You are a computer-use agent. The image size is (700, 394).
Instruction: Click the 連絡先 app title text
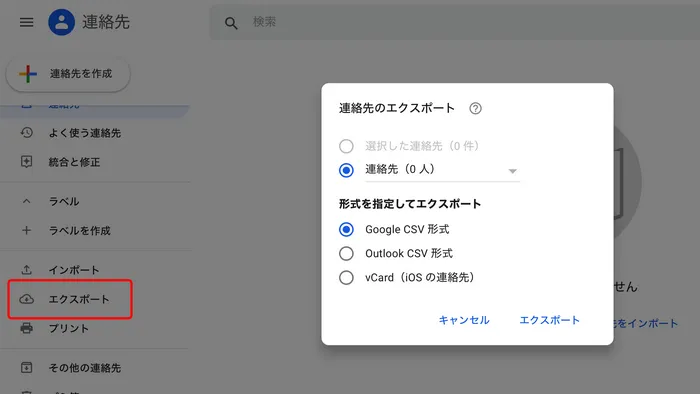click(x=106, y=22)
